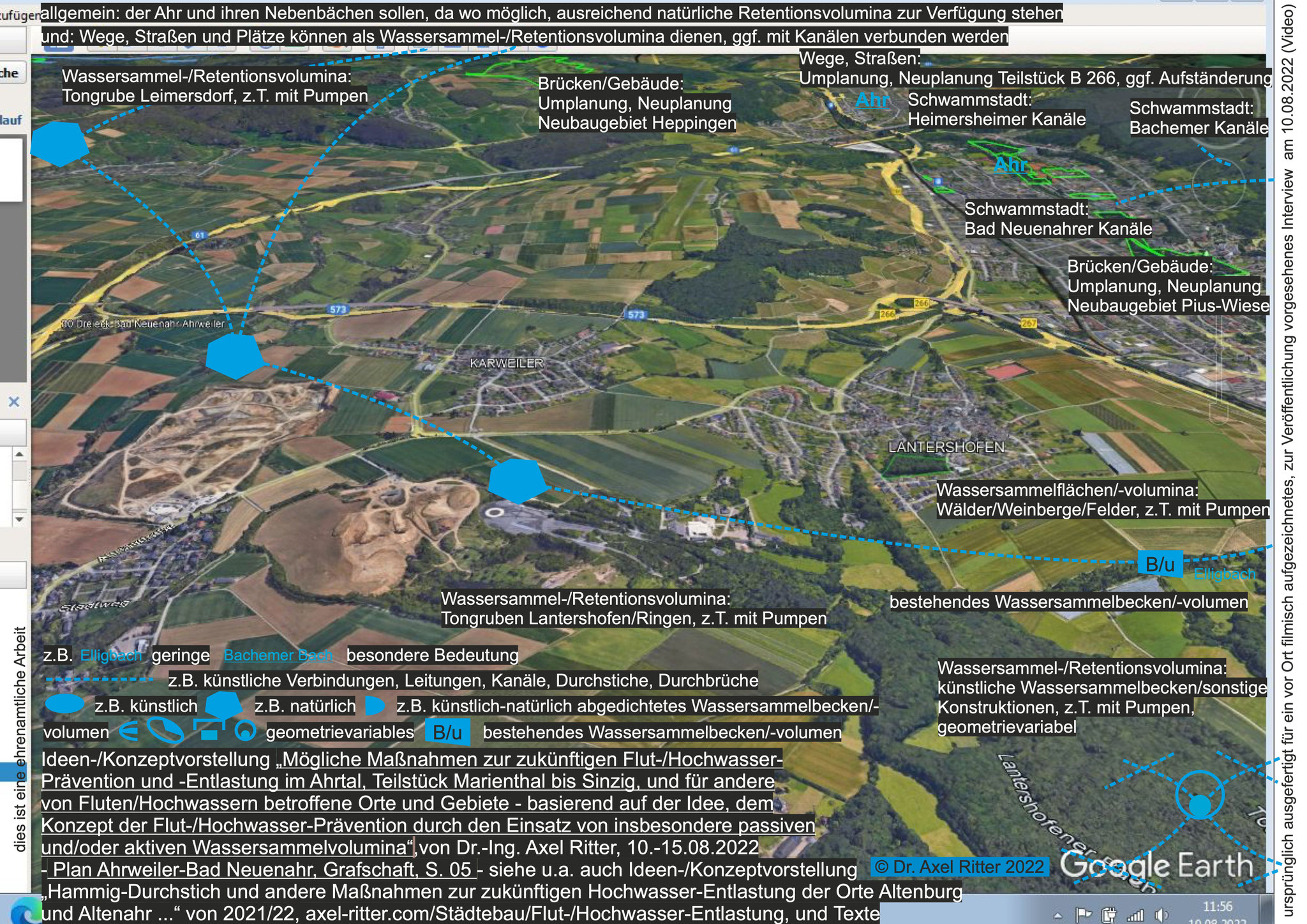This screenshot has height=924, width=1307.
Task: Click the KARWEILER place label on map
Action: pos(506,363)
